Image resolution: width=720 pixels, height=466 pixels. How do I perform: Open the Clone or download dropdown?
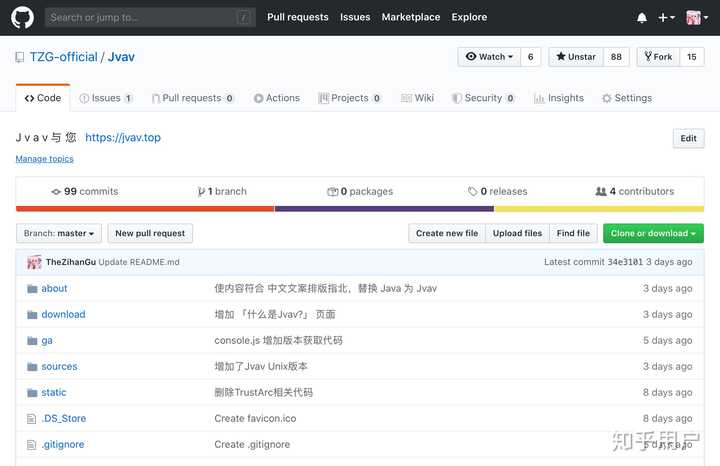point(653,233)
